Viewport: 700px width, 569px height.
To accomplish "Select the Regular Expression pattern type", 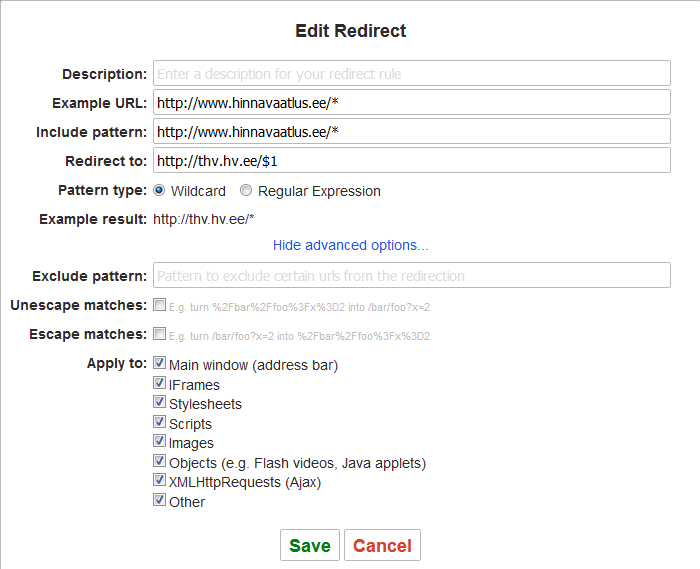I will [x=246, y=191].
